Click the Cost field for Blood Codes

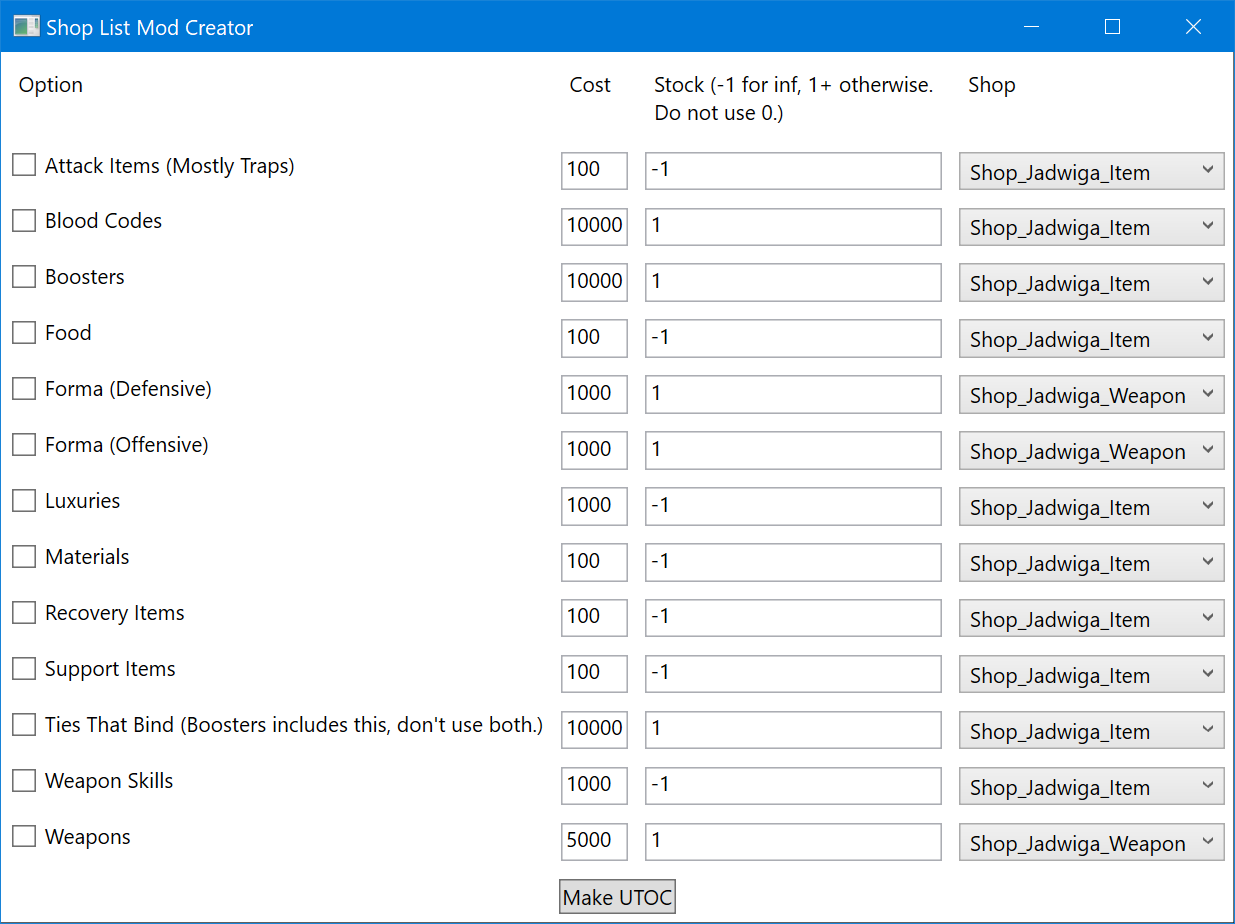click(x=594, y=227)
